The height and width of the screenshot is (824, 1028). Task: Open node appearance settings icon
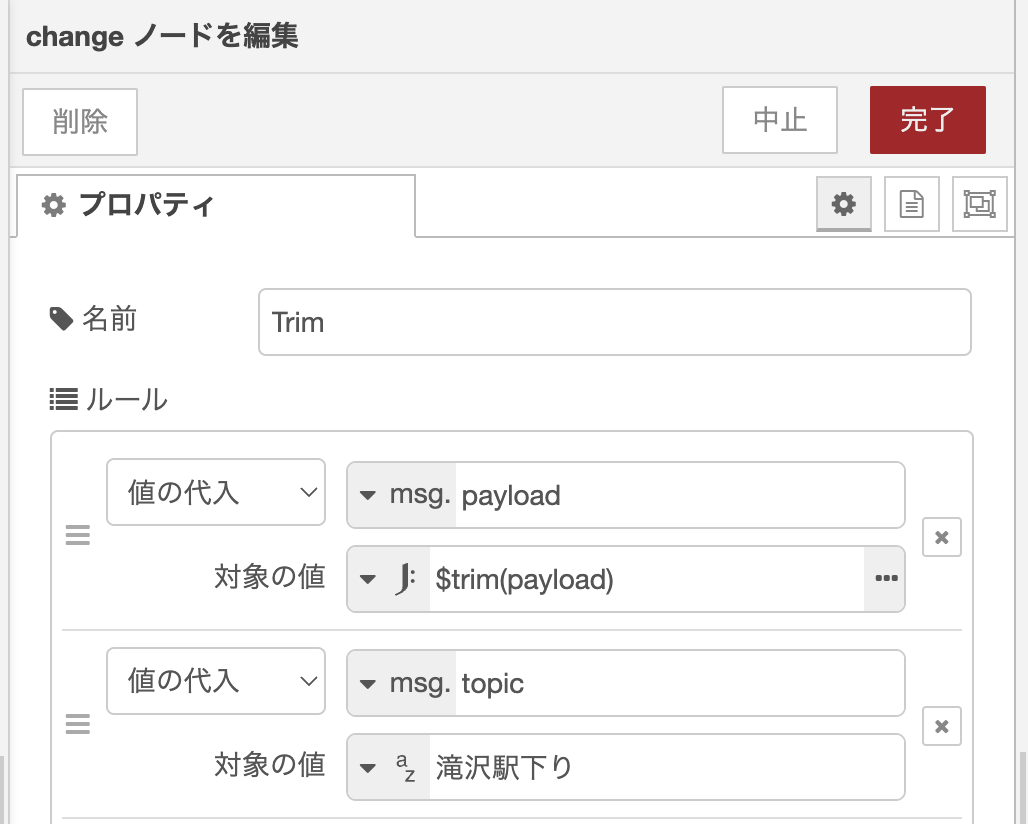979,204
